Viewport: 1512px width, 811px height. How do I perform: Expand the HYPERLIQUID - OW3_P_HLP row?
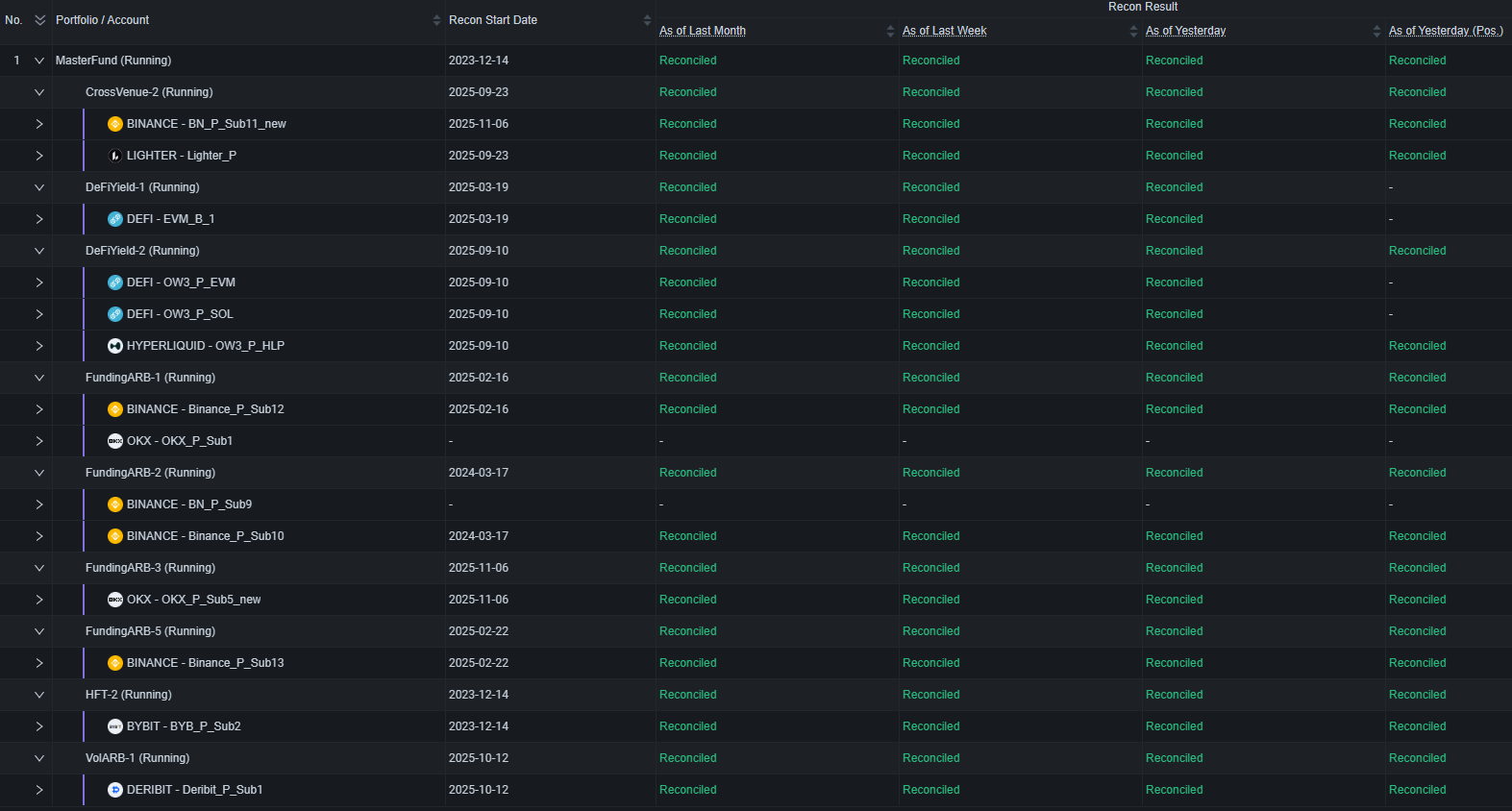(39, 346)
